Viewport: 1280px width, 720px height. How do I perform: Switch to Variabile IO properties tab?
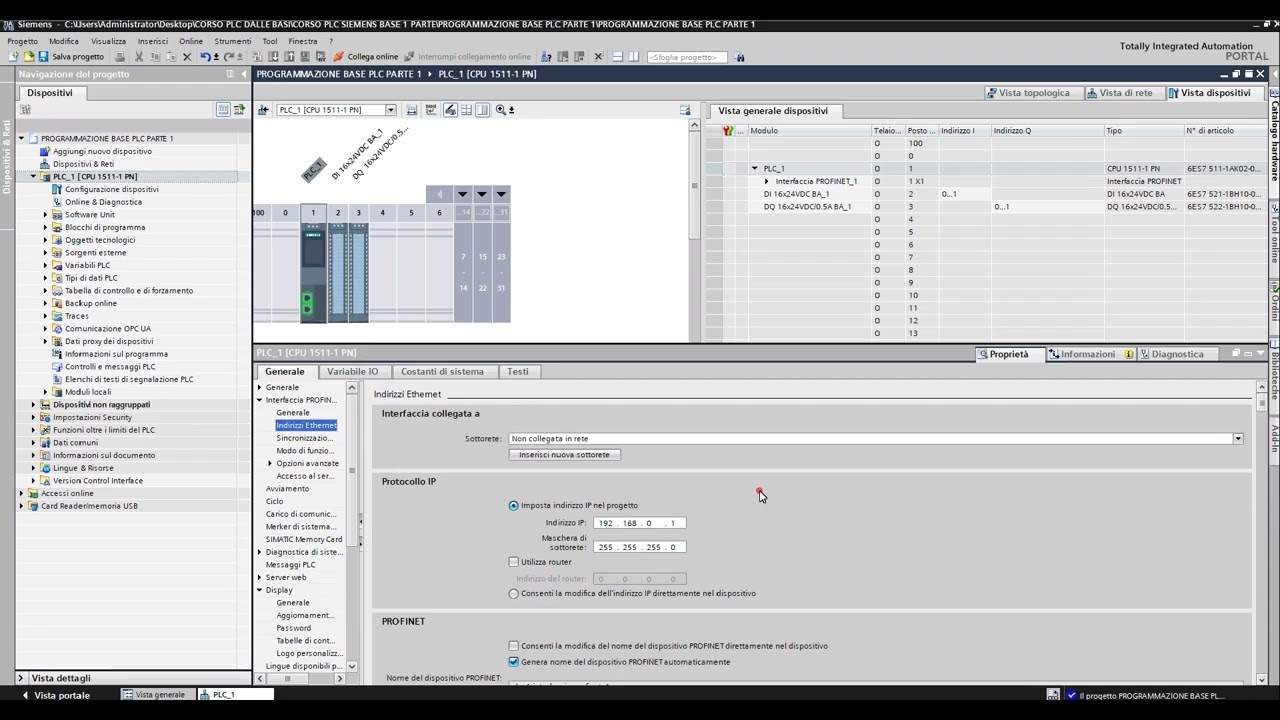[352, 372]
